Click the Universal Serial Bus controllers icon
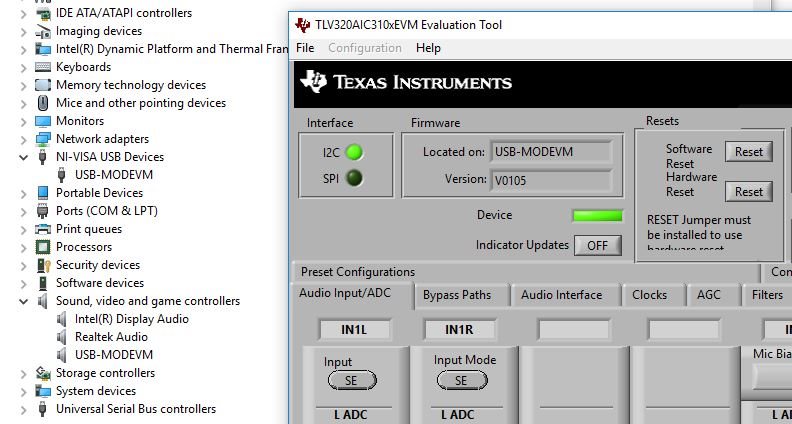Viewport: 792px width, 424px height. 43,409
